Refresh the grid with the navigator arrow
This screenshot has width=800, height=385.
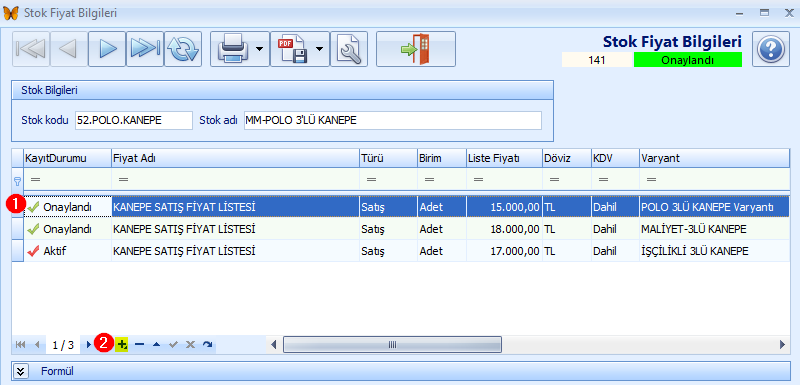click(x=207, y=345)
